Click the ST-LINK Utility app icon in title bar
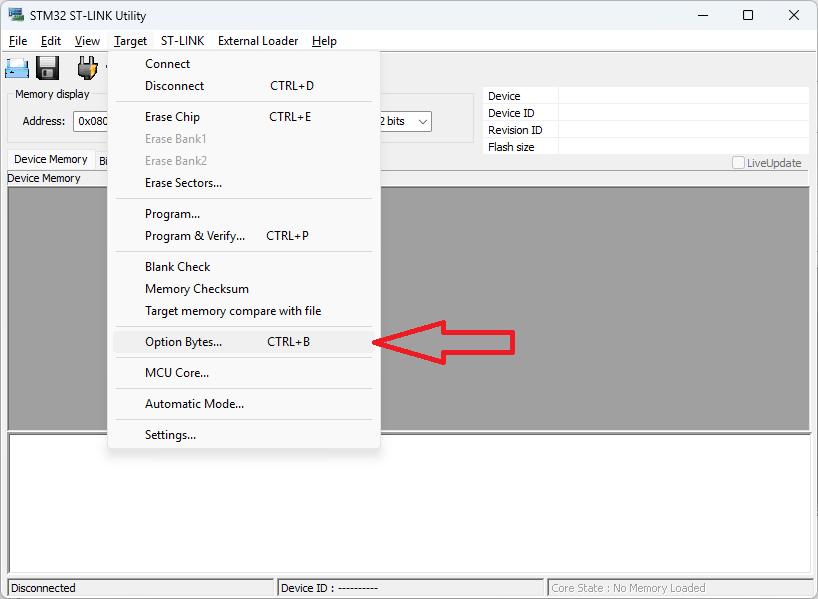Image resolution: width=818 pixels, height=599 pixels. (16, 15)
